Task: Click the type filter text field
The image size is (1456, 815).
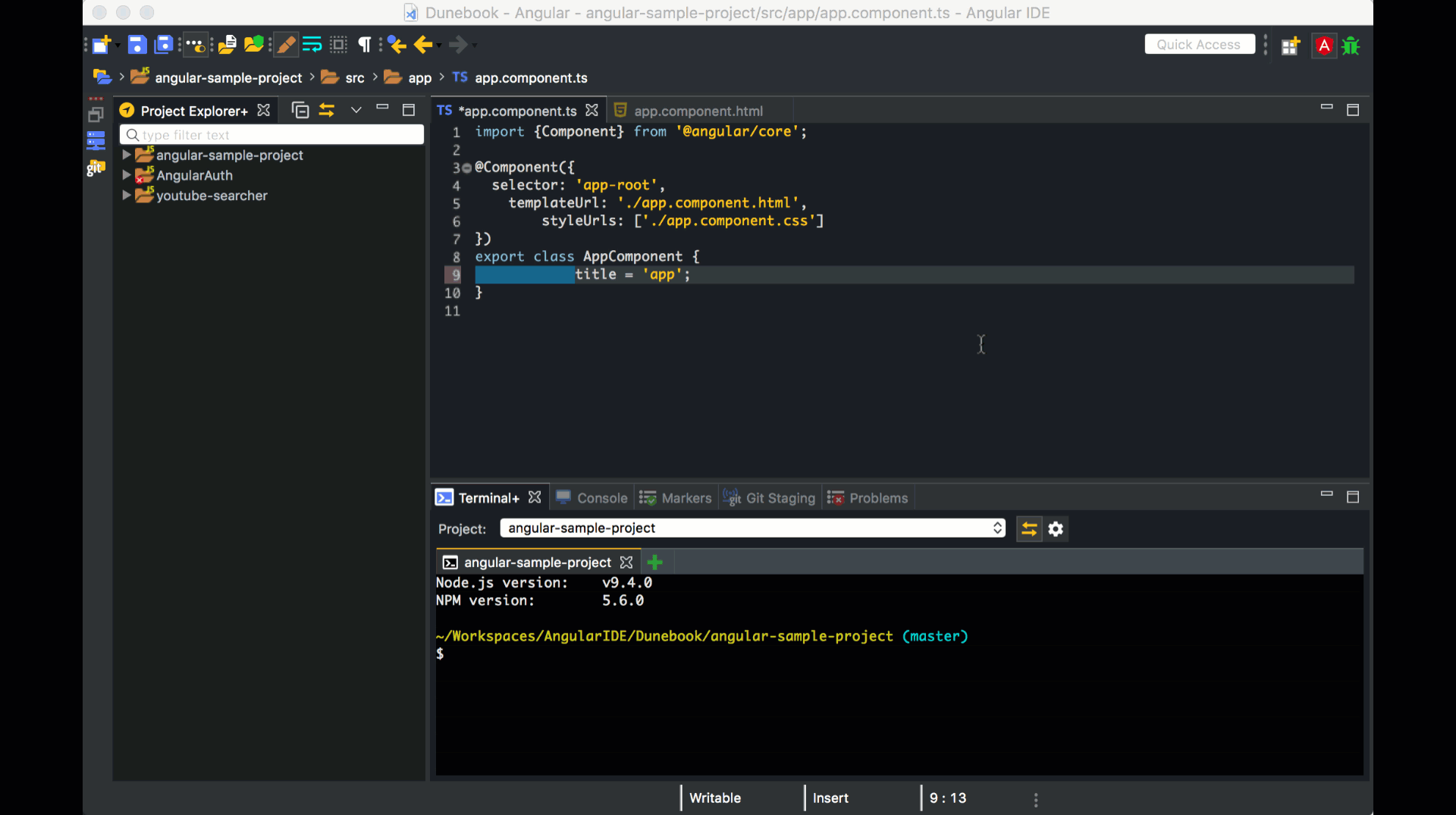Action: click(x=271, y=135)
